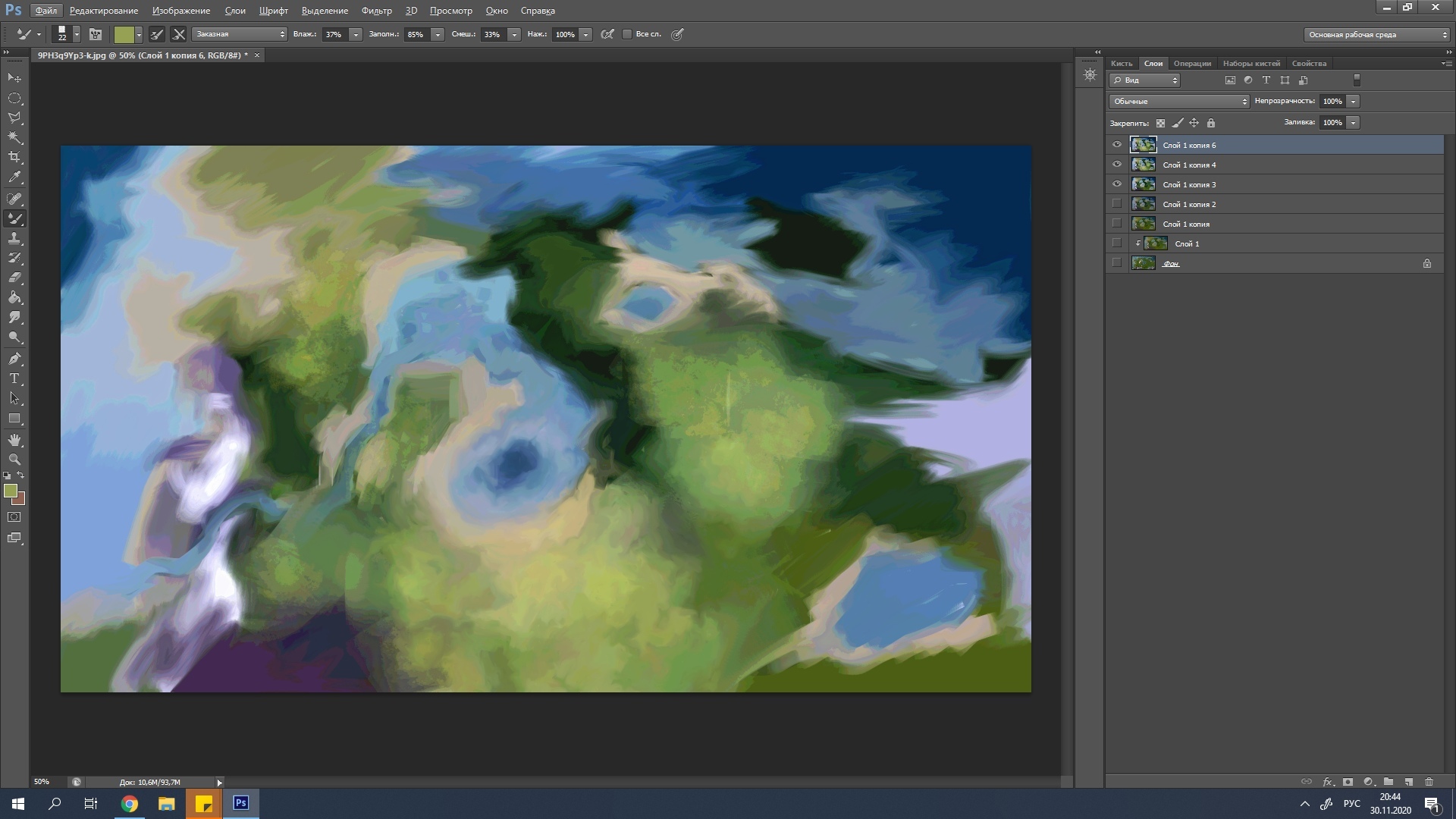Add a layer mask
Viewport: 1456px width, 819px height.
pyautogui.click(x=1348, y=781)
